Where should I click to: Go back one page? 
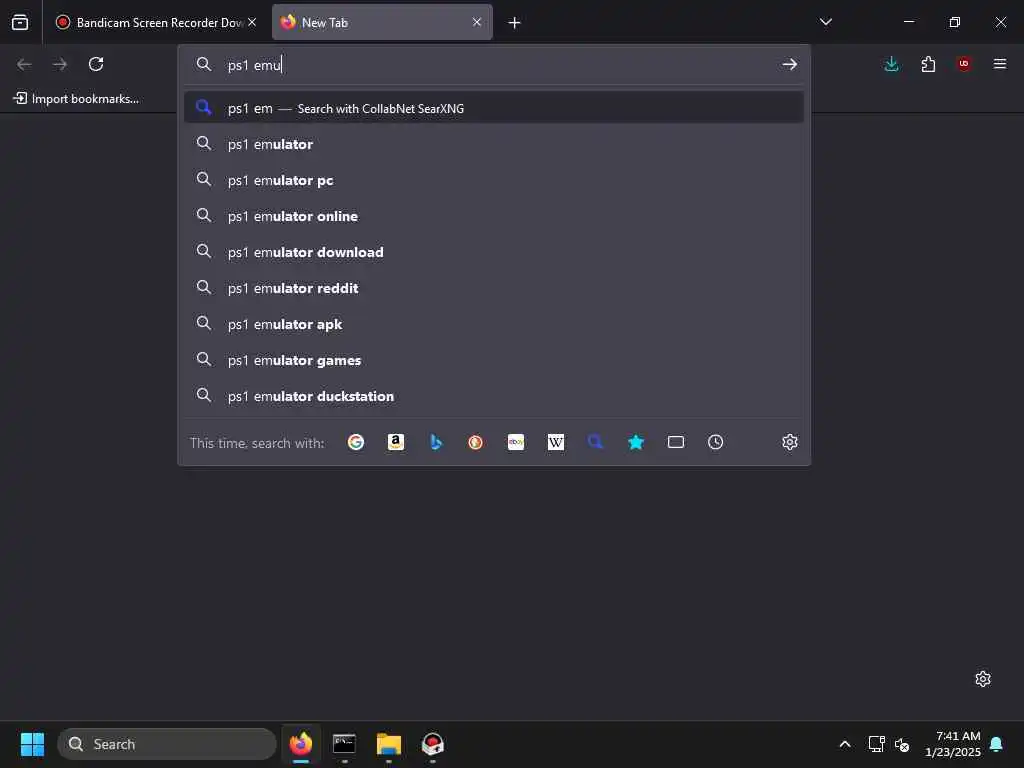[24, 64]
